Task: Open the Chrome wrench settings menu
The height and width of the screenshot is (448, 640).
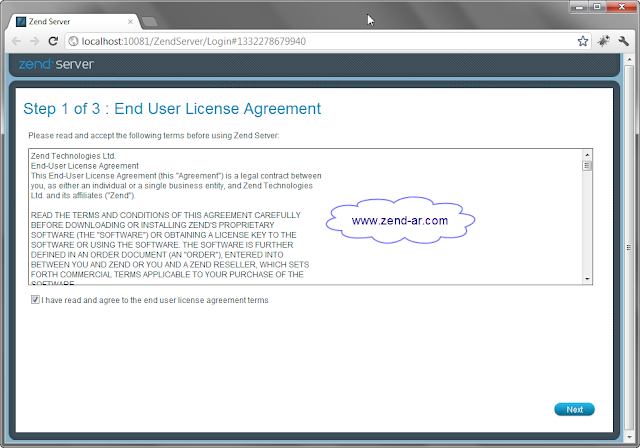Action: [623, 41]
